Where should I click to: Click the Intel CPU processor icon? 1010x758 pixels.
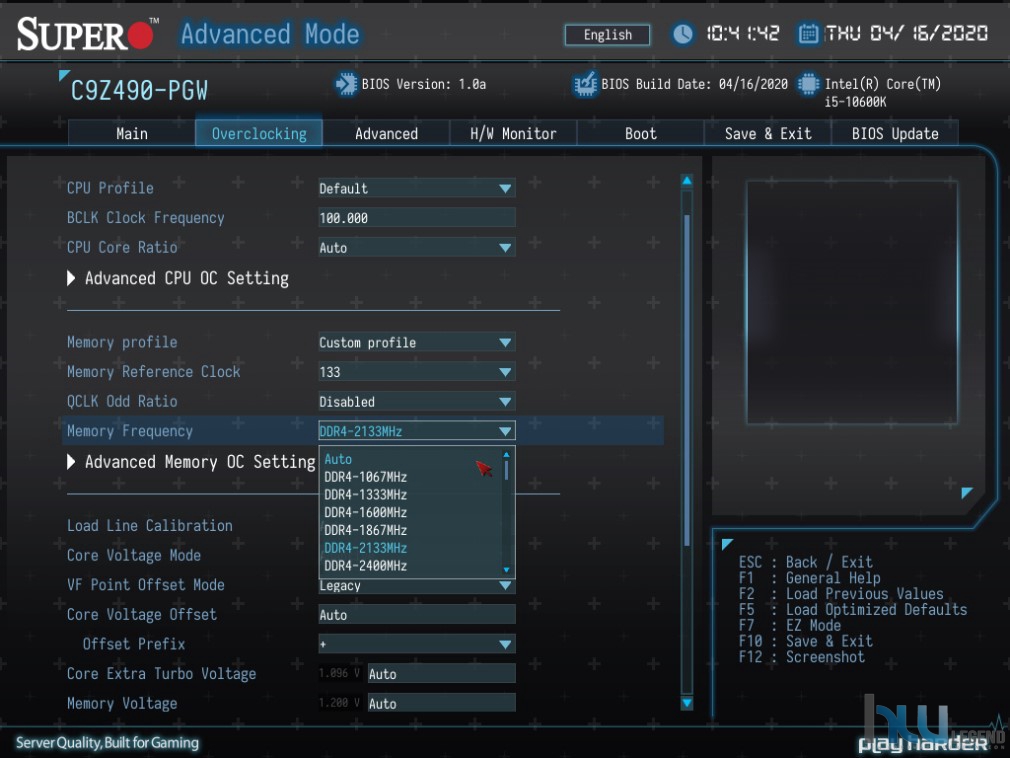coord(808,84)
